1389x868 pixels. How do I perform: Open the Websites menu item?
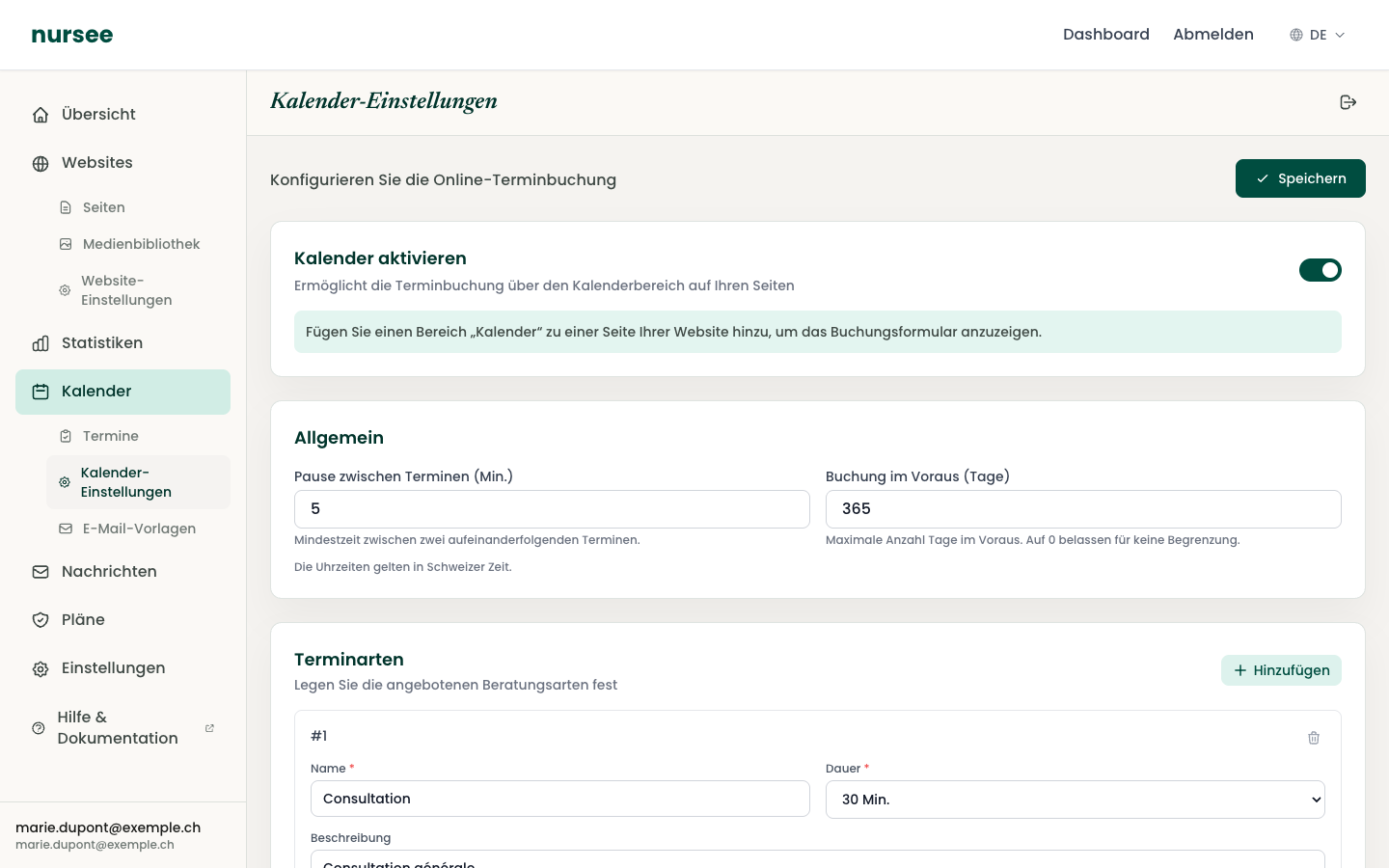click(x=123, y=163)
